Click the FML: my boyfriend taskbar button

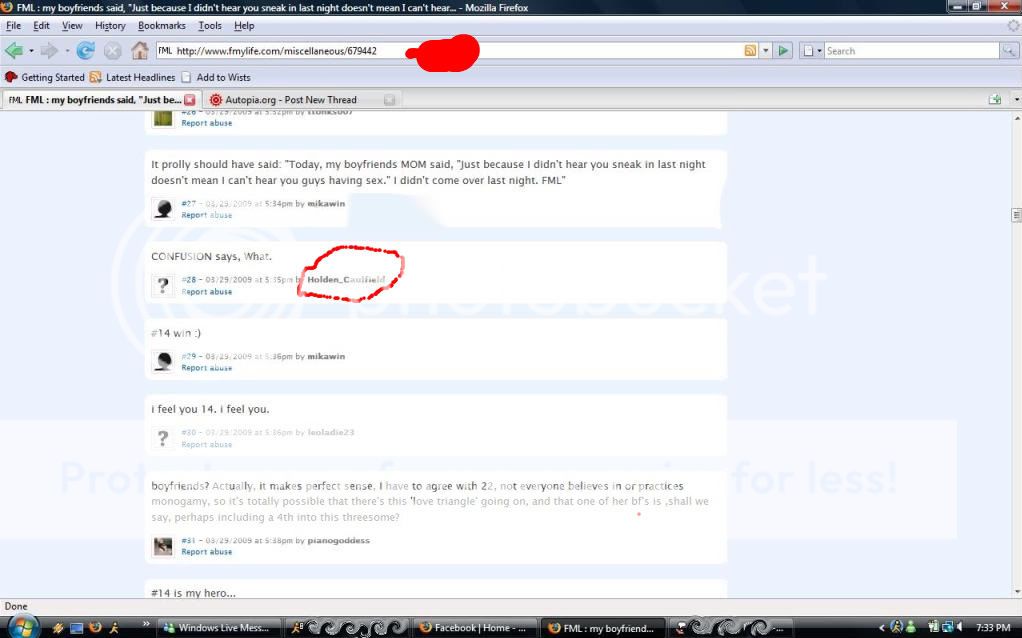click(x=604, y=628)
